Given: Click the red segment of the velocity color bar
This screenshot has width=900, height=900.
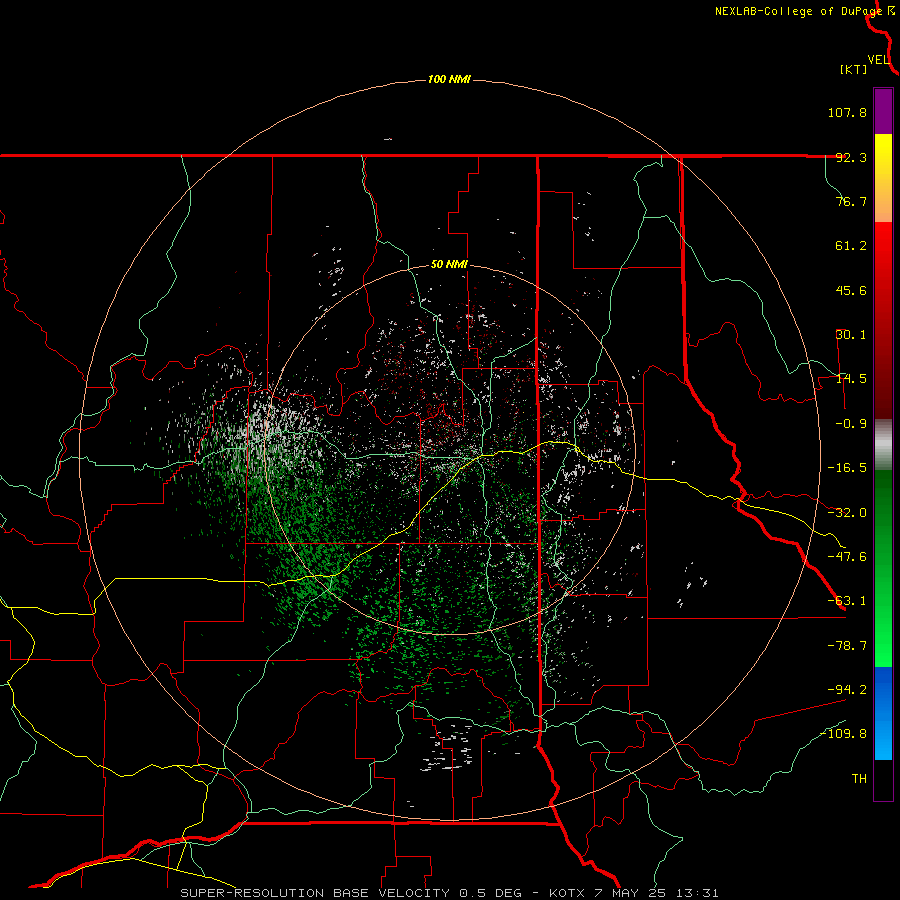Looking at the screenshot, I should pyautogui.click(x=883, y=320).
